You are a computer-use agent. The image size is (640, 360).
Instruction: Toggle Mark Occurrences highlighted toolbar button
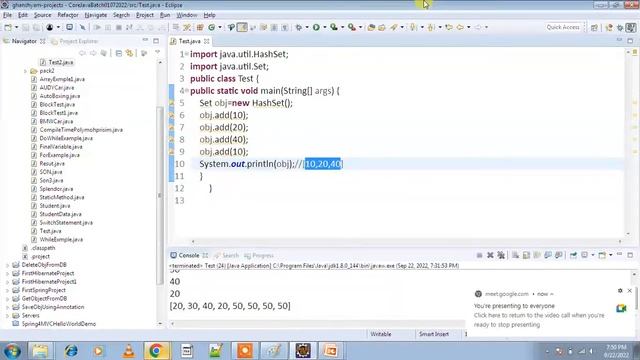(x=242, y=27)
